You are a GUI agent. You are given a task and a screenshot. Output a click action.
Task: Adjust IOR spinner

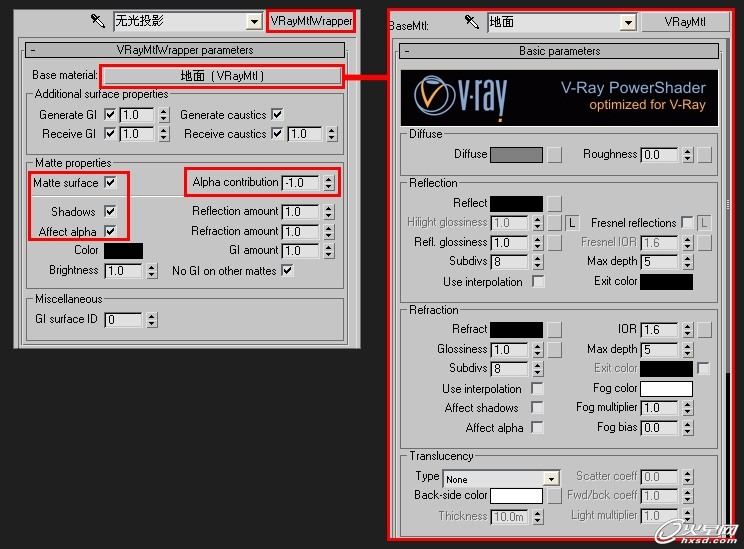click(x=688, y=329)
